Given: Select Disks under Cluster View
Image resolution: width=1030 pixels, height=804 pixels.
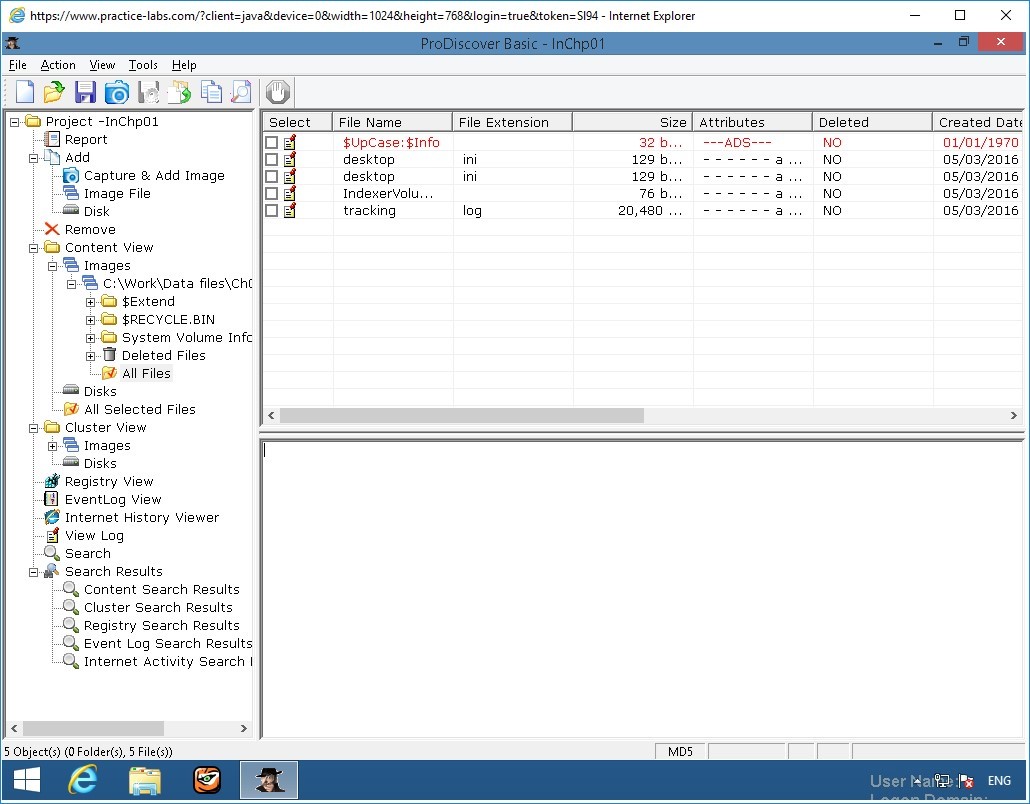Looking at the screenshot, I should (100, 464).
